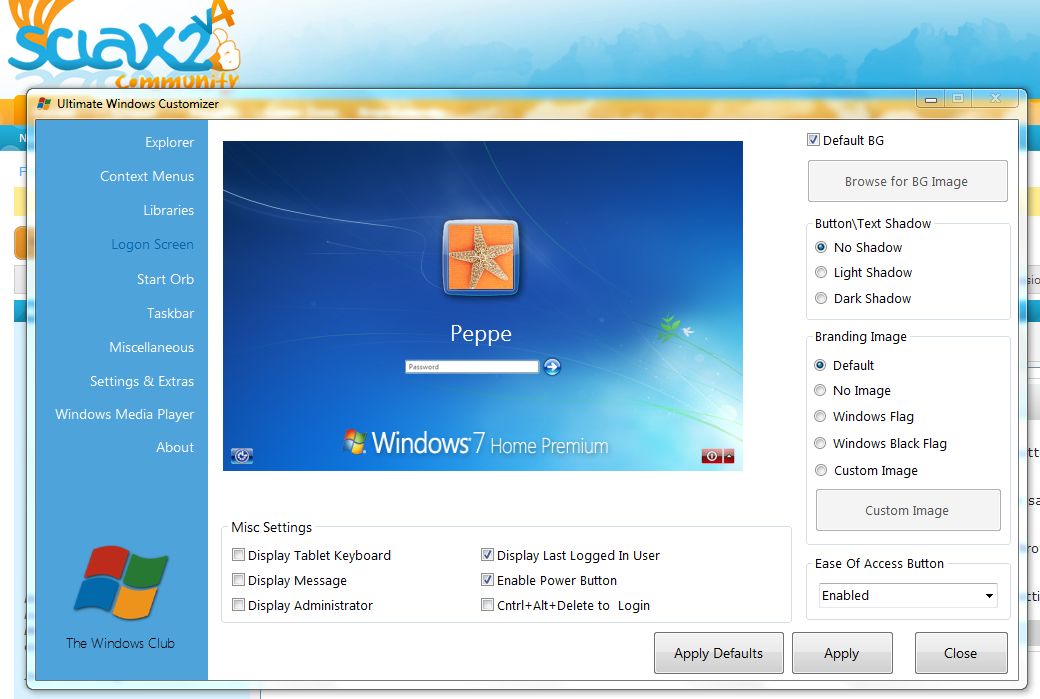Toggle Display Last Logged In User

(x=488, y=555)
